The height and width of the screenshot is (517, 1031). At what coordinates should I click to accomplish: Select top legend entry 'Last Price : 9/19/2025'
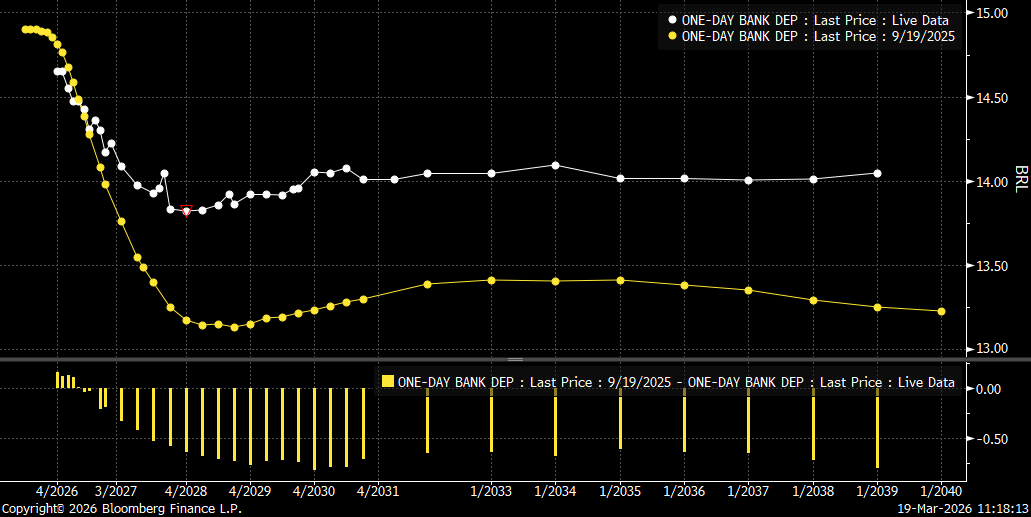point(819,36)
